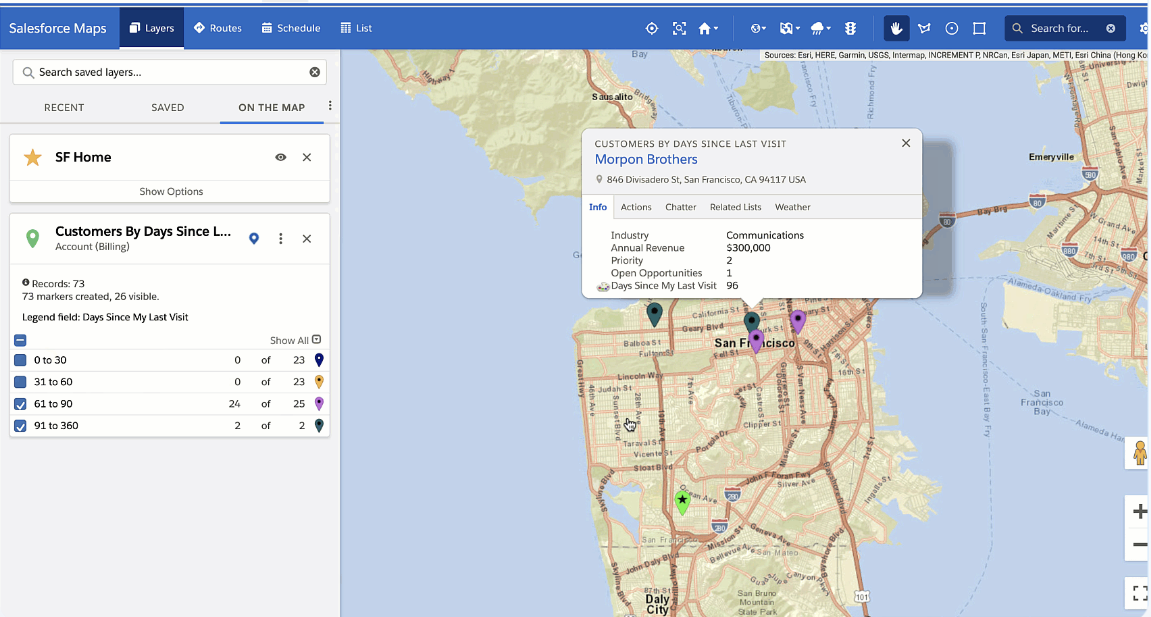Select the popup Chatter tab
Image resolution: width=1151 pixels, height=617 pixels.
[x=680, y=207]
